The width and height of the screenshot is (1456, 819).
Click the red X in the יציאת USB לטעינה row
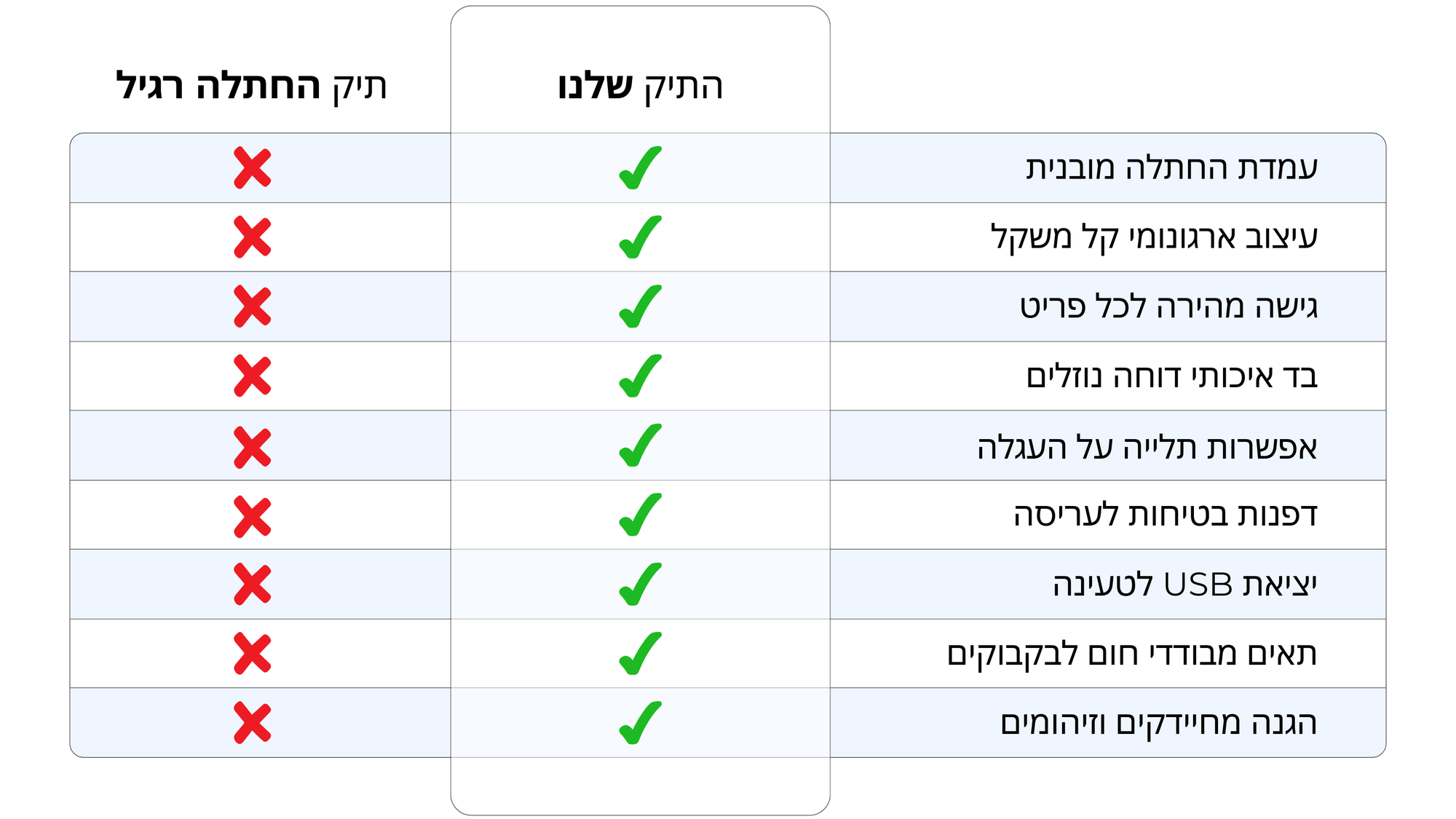click(x=253, y=585)
